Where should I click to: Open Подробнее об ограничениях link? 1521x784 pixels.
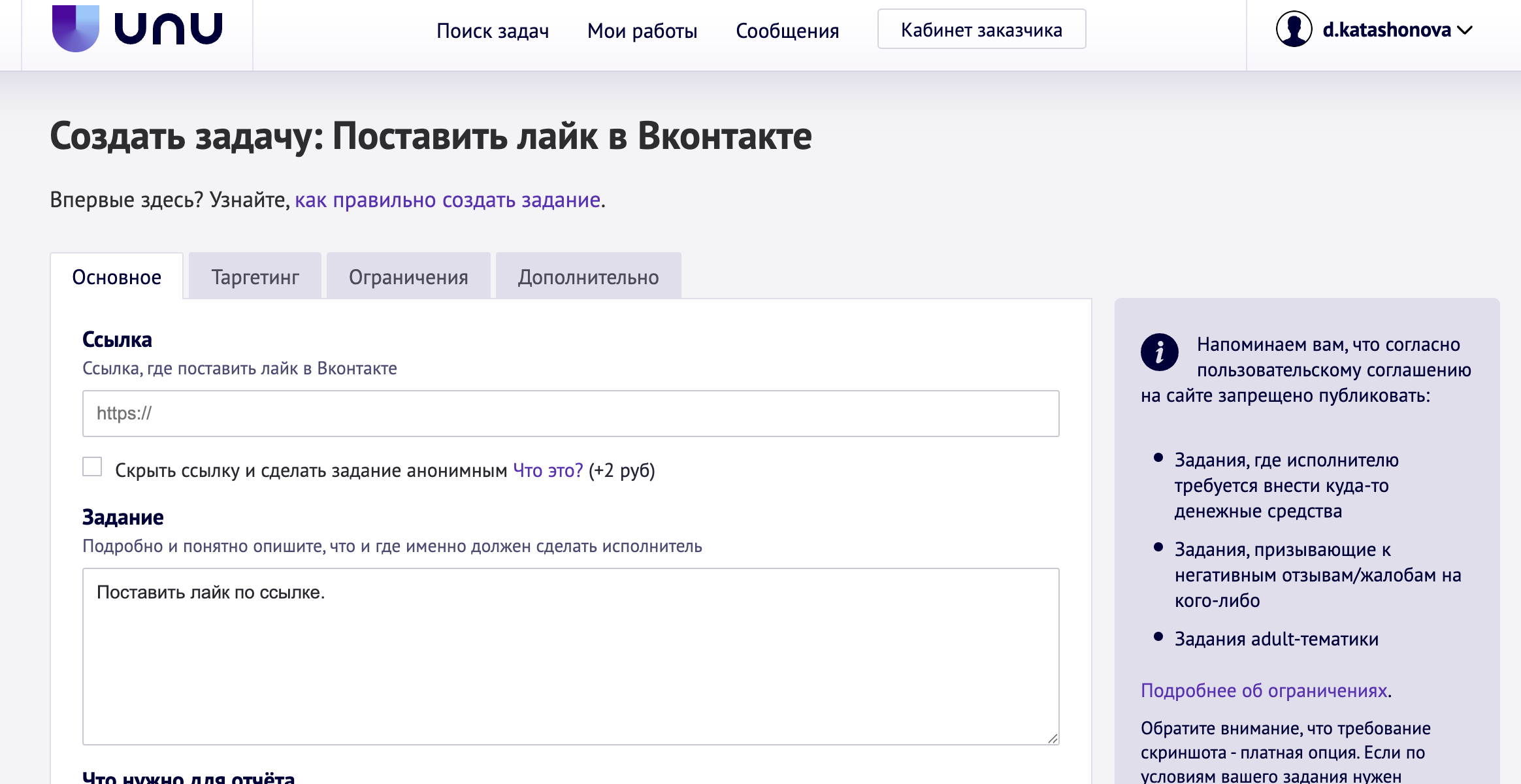(1264, 691)
